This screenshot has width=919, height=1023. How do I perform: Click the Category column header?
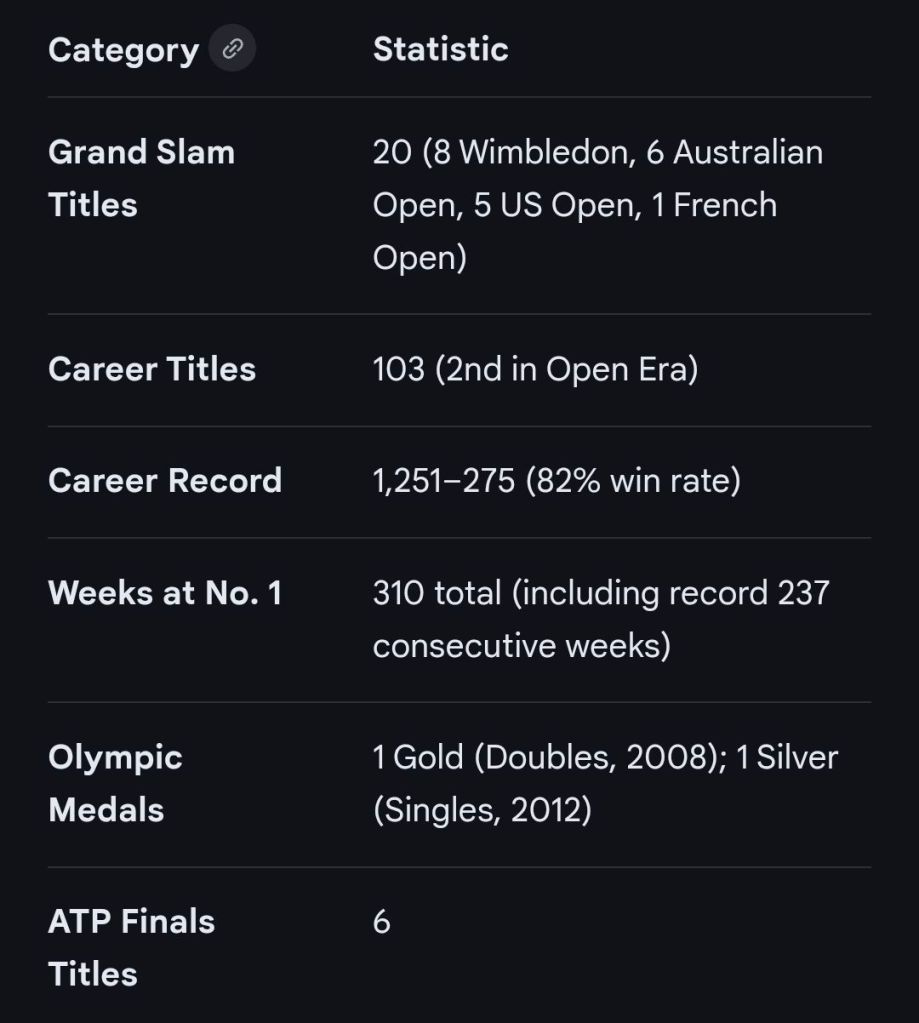tap(123, 50)
